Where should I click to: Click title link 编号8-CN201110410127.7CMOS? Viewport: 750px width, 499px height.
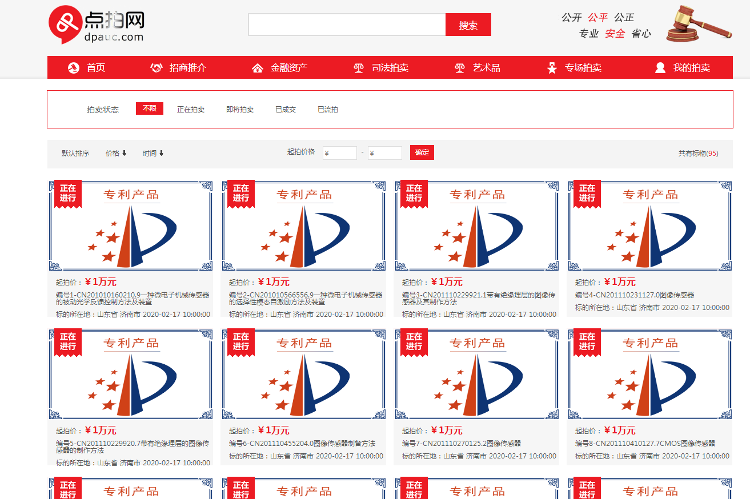tap(645, 444)
